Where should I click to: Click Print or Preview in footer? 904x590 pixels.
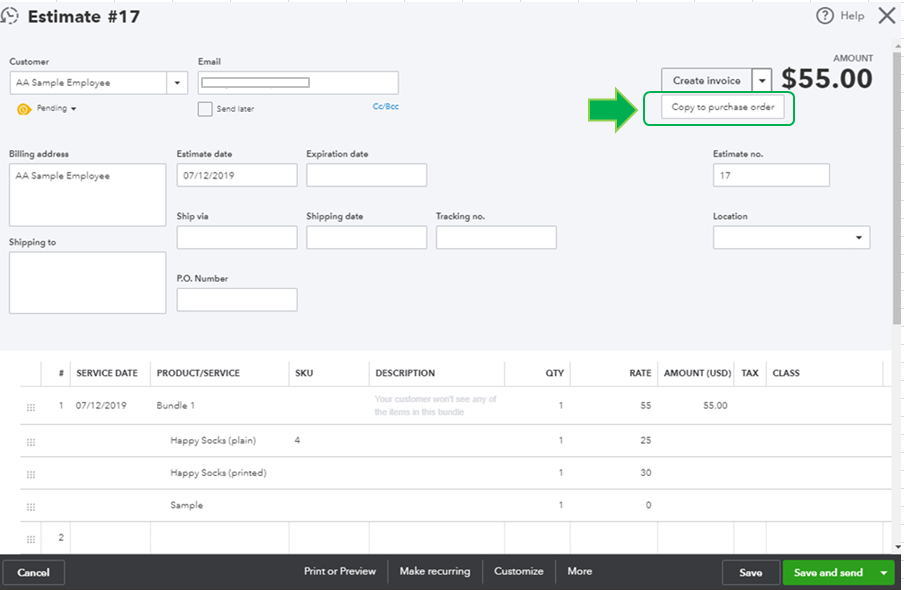[340, 572]
